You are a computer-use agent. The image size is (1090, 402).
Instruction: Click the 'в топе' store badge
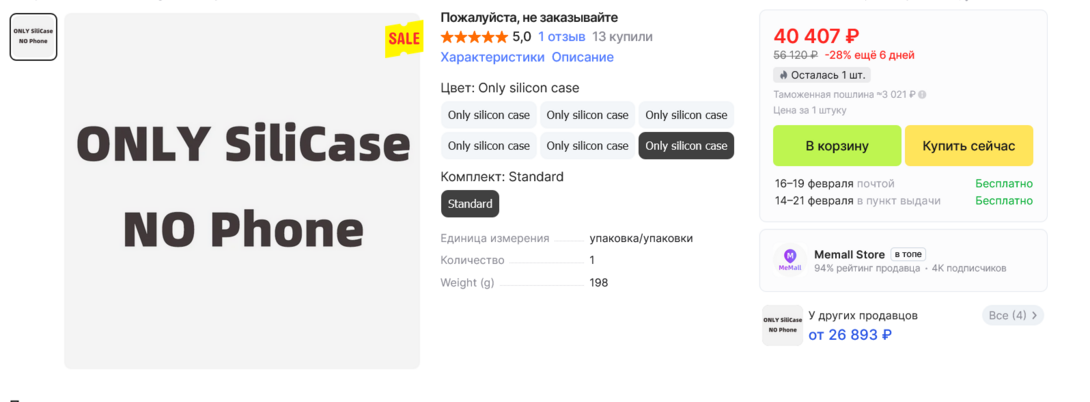point(909,254)
